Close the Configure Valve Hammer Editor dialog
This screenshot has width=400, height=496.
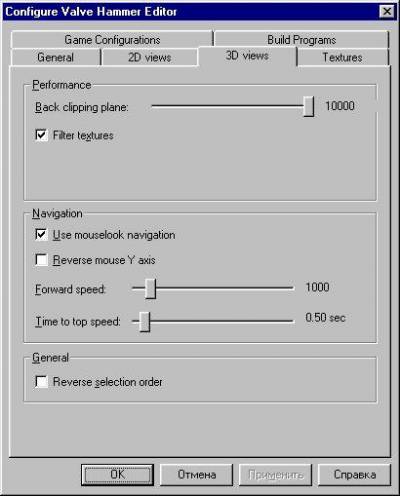387,12
